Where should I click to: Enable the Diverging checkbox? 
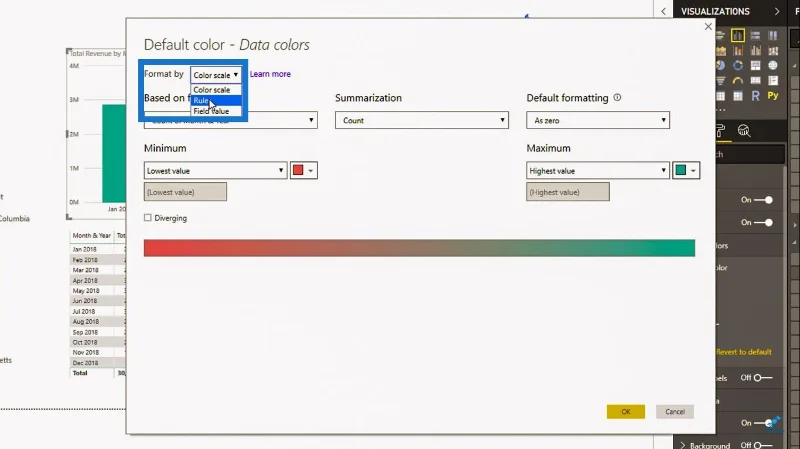[148, 218]
